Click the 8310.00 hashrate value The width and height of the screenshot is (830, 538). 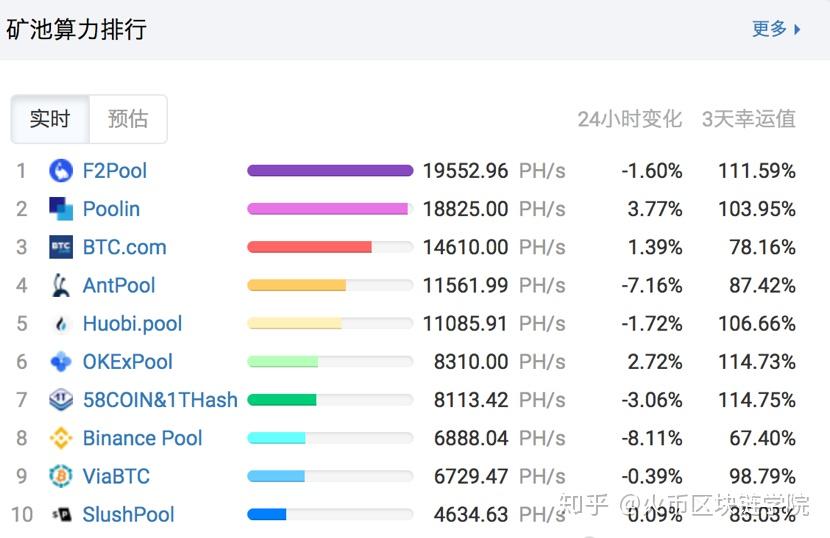[471, 362]
